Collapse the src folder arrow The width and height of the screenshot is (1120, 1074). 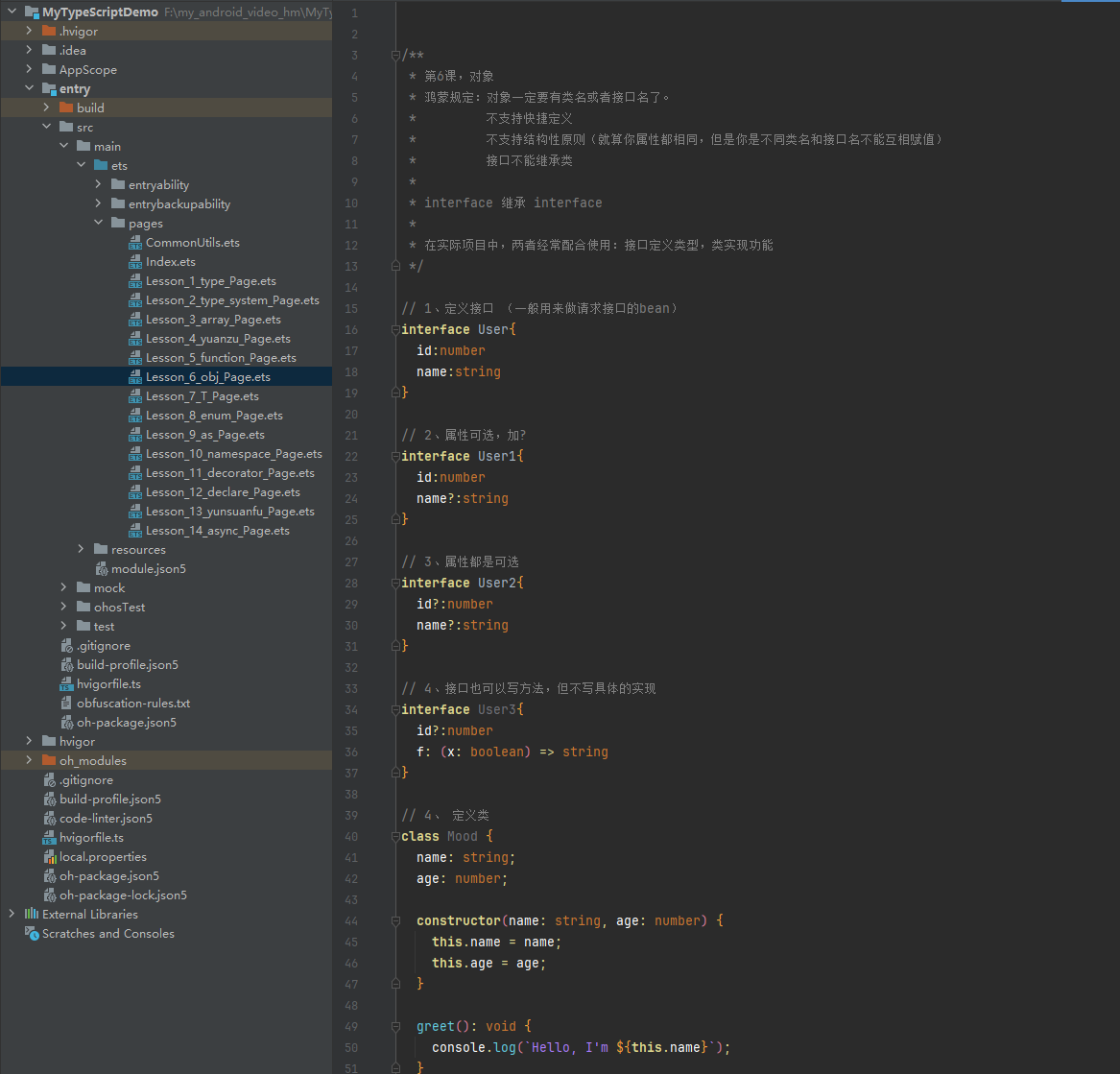(46, 127)
